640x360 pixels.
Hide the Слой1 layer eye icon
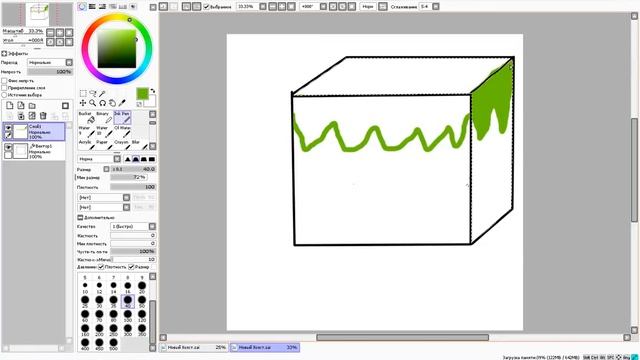pyautogui.click(x=8, y=127)
